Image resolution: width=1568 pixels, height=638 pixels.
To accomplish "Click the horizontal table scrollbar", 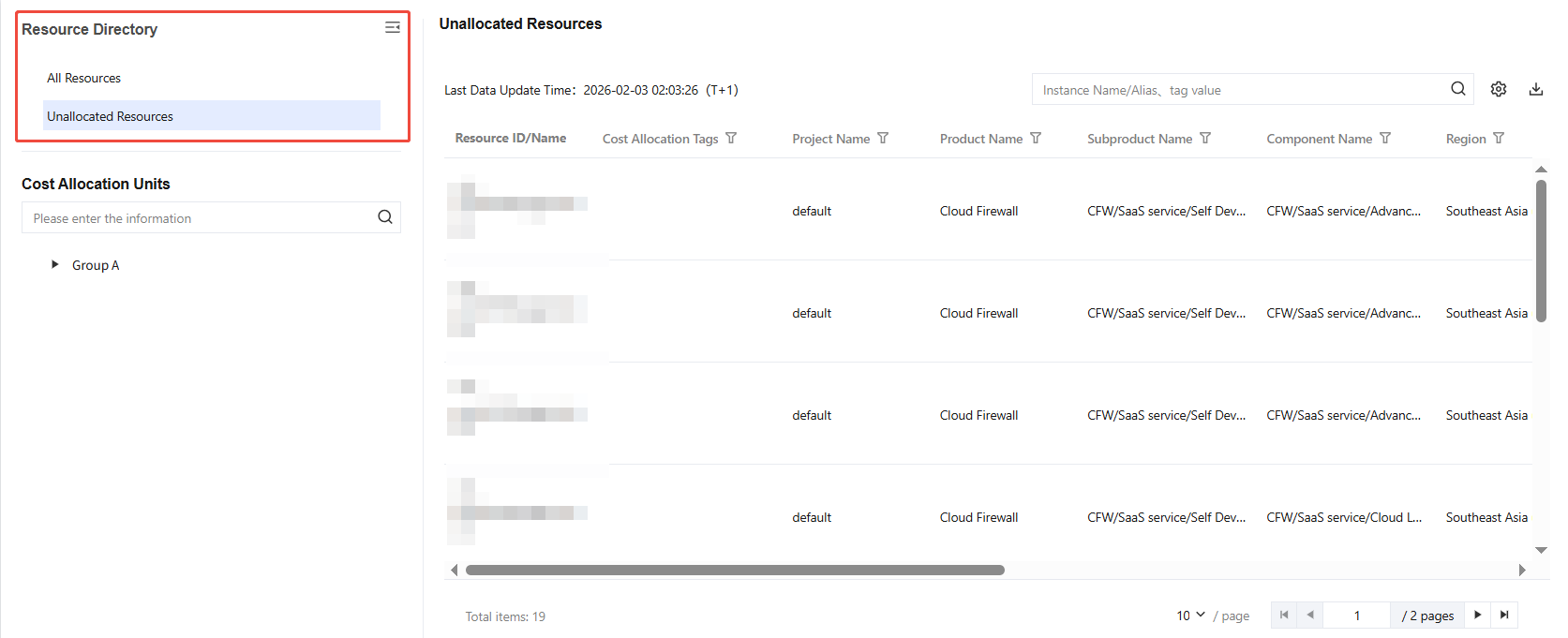I will (x=735, y=570).
